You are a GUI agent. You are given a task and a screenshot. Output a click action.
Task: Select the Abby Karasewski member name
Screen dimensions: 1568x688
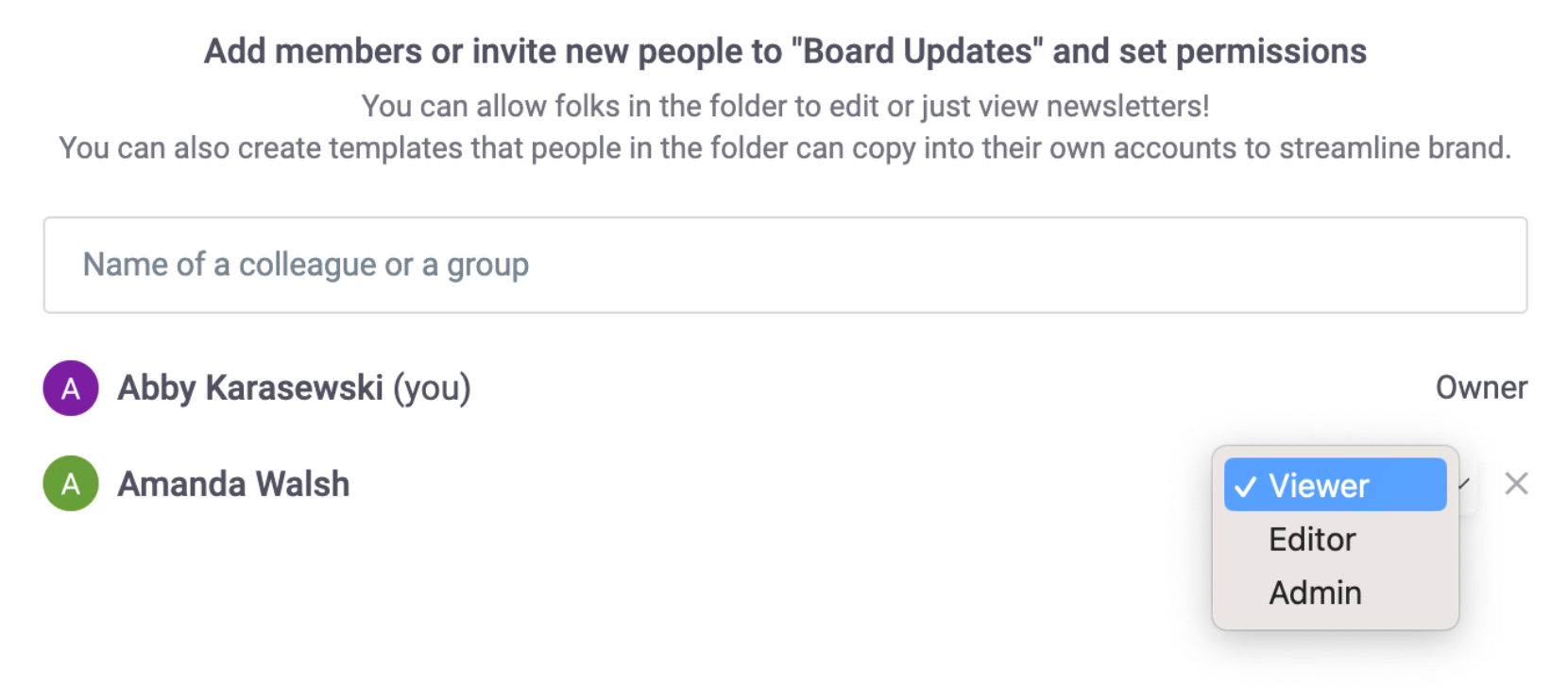click(249, 387)
